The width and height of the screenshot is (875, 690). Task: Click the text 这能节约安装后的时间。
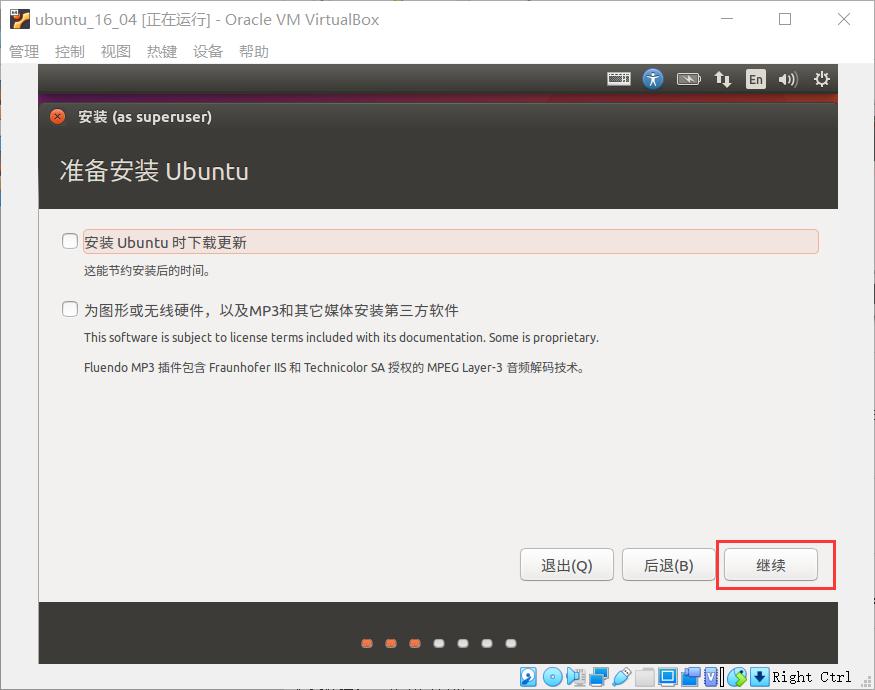point(147,271)
